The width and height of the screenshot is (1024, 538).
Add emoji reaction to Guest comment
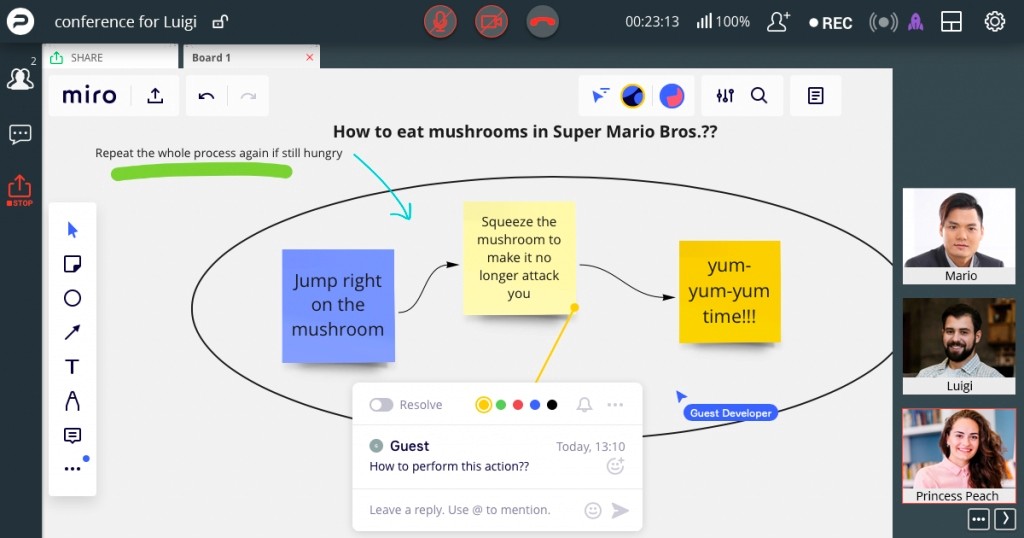click(x=615, y=466)
